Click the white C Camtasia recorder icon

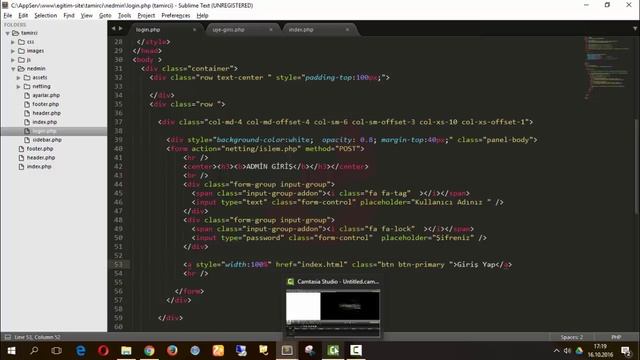[356, 350]
